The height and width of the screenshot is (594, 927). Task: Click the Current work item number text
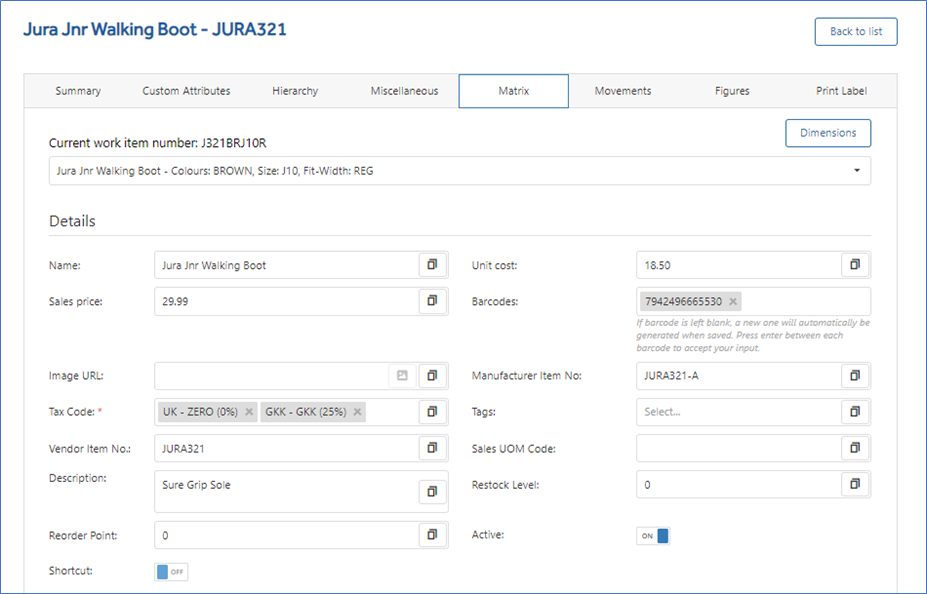pyautogui.click(x=158, y=143)
